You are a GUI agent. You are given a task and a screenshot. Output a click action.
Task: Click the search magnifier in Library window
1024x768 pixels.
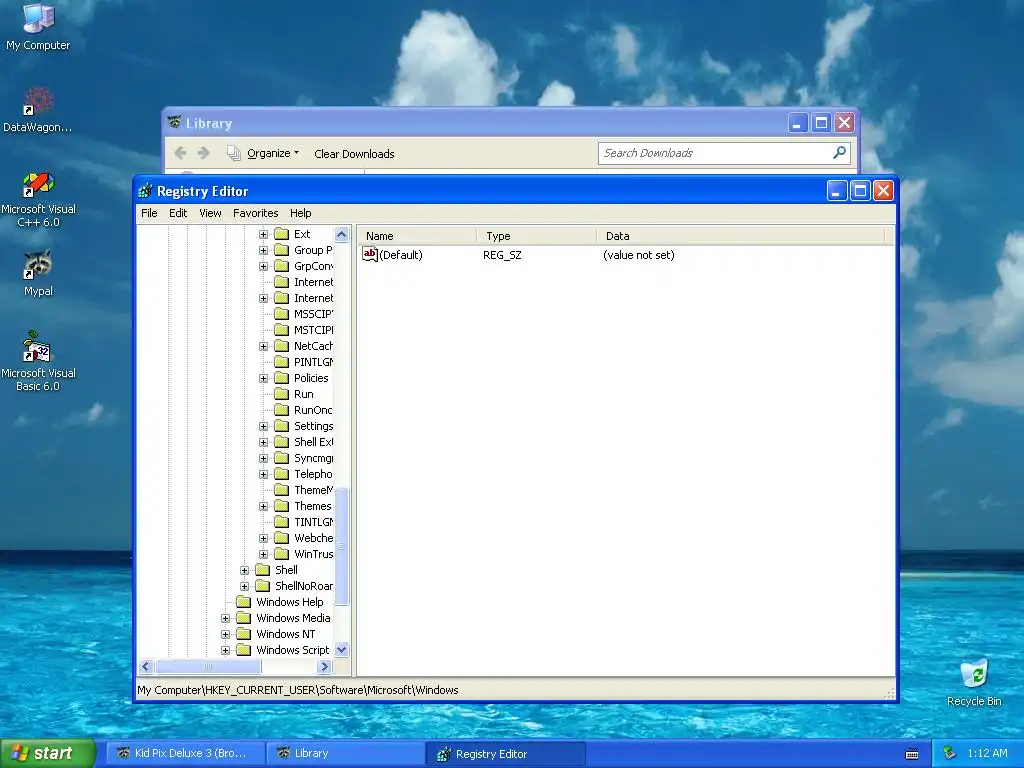coord(840,153)
